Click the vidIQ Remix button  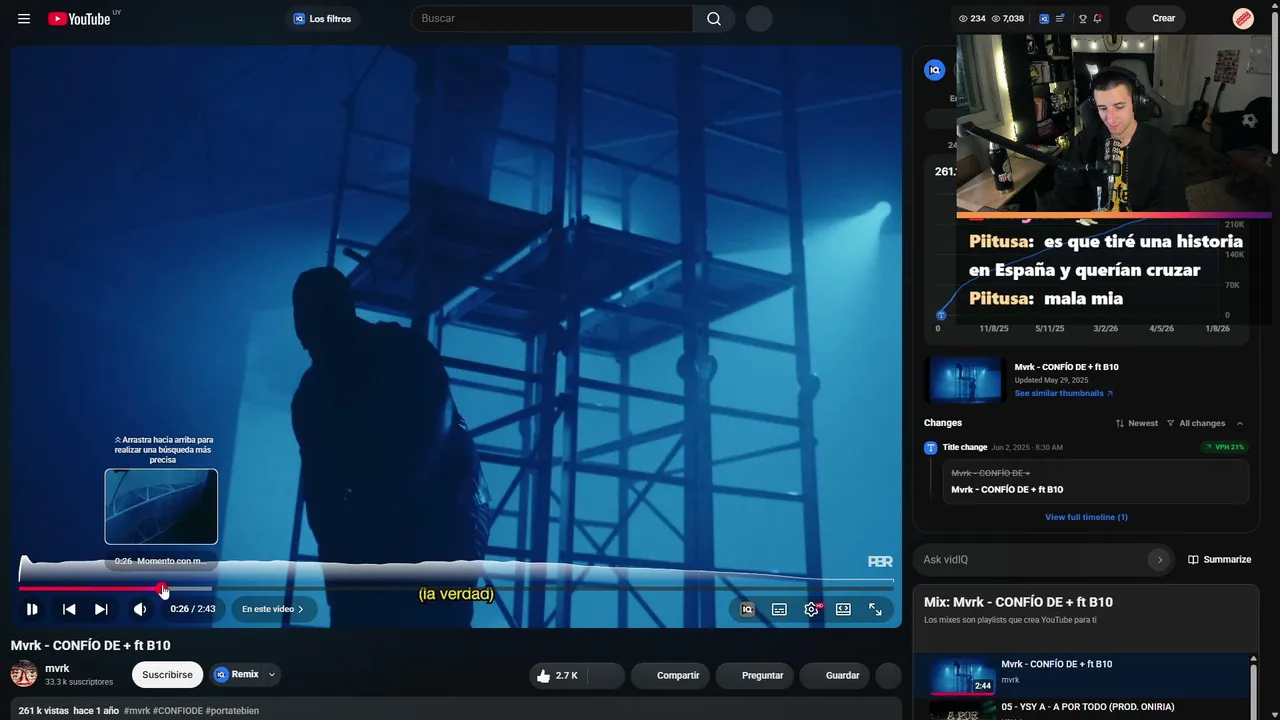236,675
